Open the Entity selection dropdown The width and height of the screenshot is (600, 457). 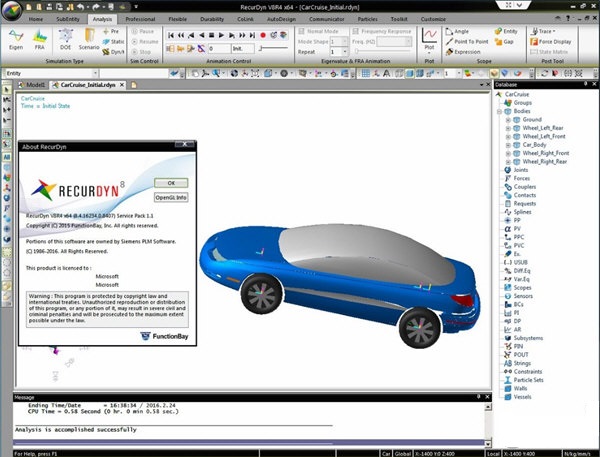(95, 73)
